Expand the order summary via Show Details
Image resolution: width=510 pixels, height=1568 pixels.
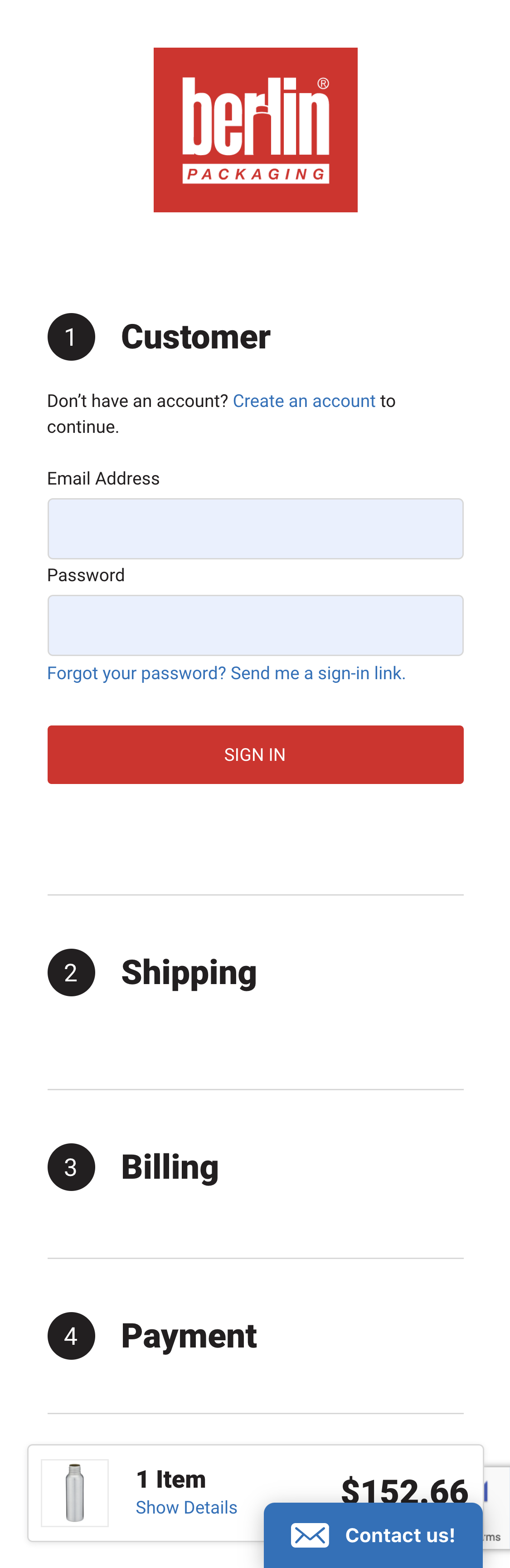pos(186,1507)
